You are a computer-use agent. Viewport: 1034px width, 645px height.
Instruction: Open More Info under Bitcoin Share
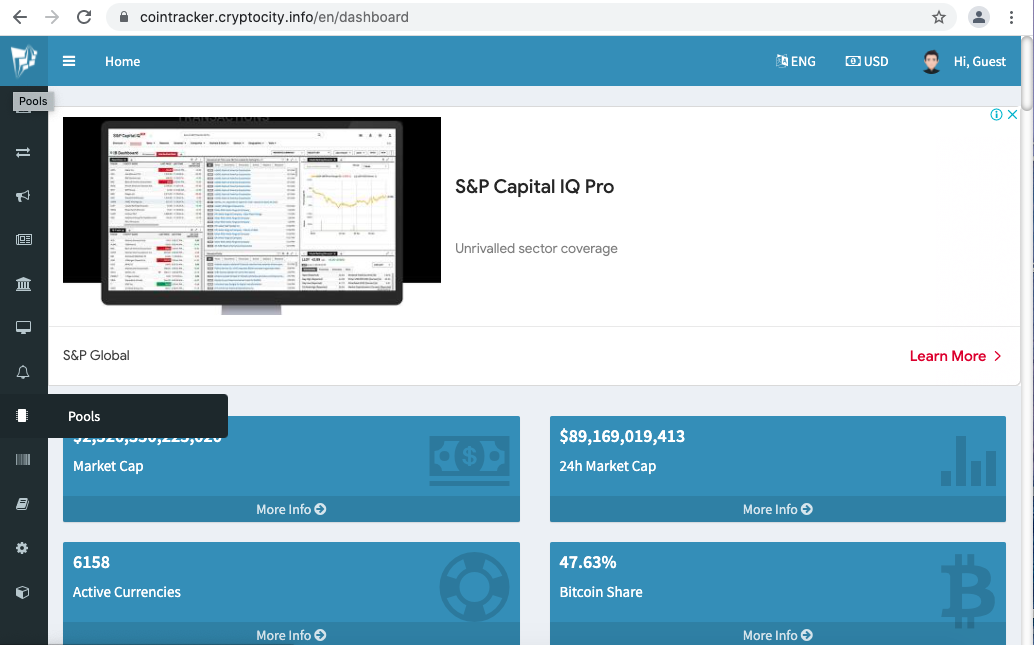[777, 635]
